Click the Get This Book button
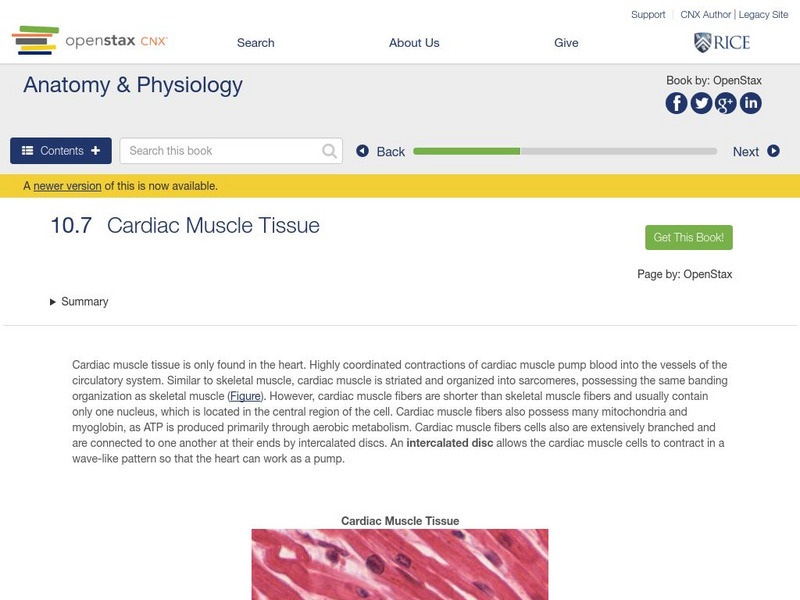The height and width of the screenshot is (600, 800). coord(689,238)
